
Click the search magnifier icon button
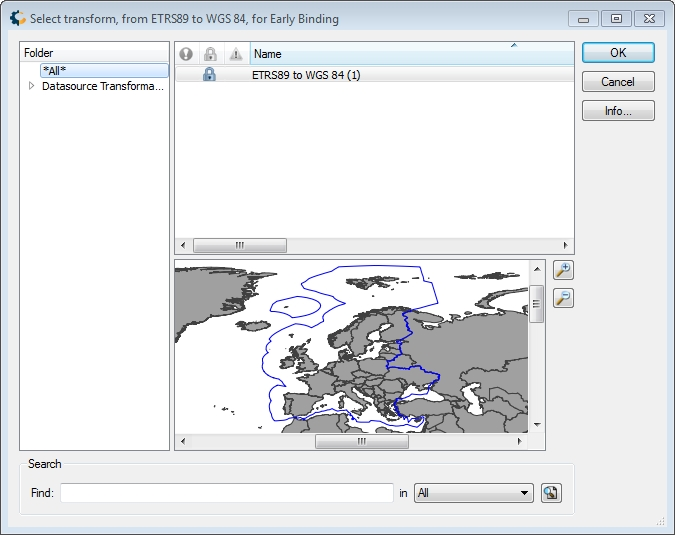click(x=551, y=493)
